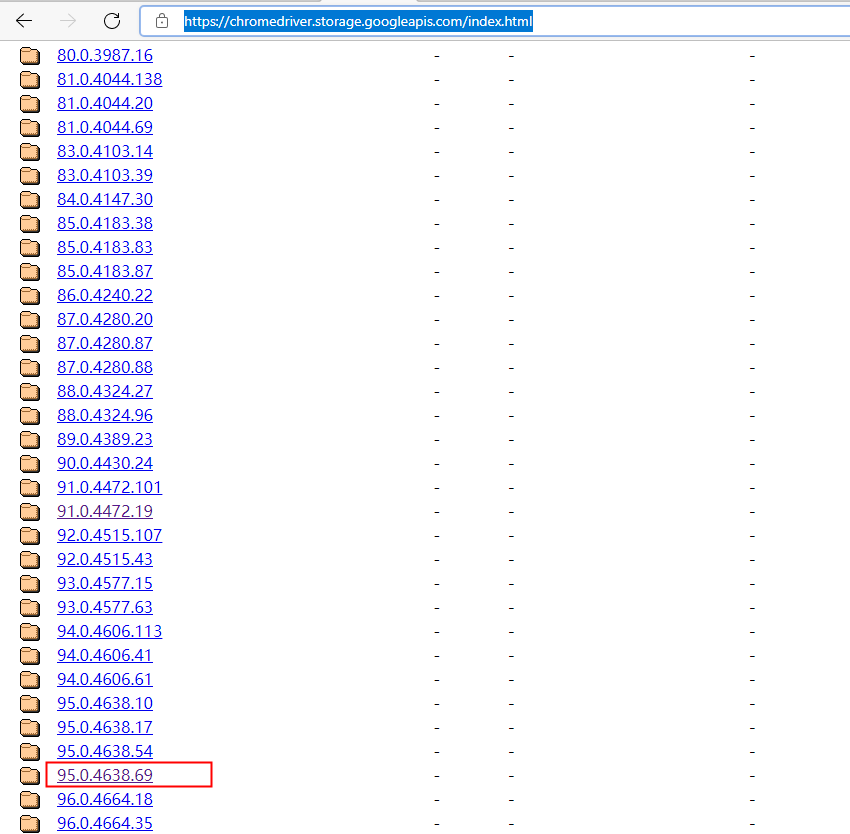Screen dimensions: 850x834
Task: Open folder link 92.0.4515.107
Action: (x=110, y=535)
